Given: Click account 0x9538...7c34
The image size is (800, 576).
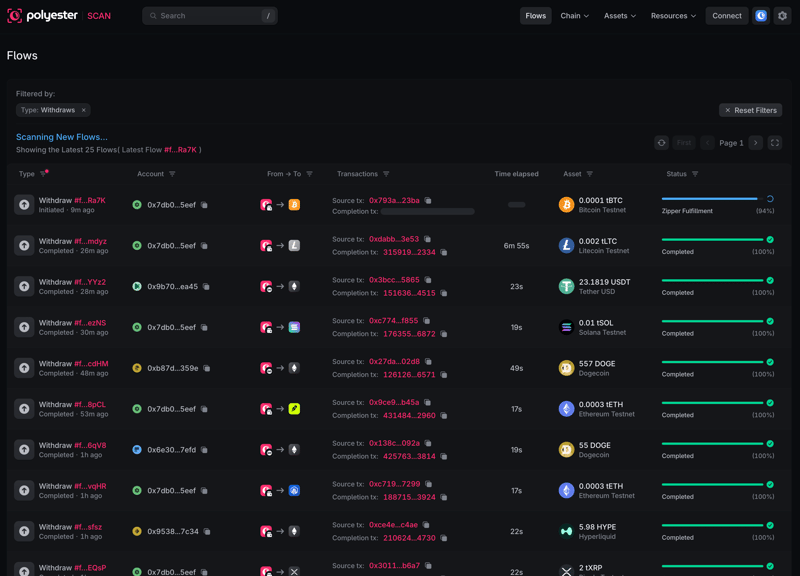Looking at the screenshot, I should point(173,532).
